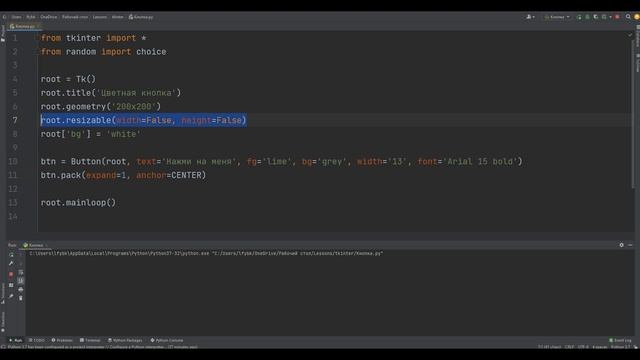Click anchor=CENTER on line 11
Screen dimensions: 640x360
click(x=171, y=175)
